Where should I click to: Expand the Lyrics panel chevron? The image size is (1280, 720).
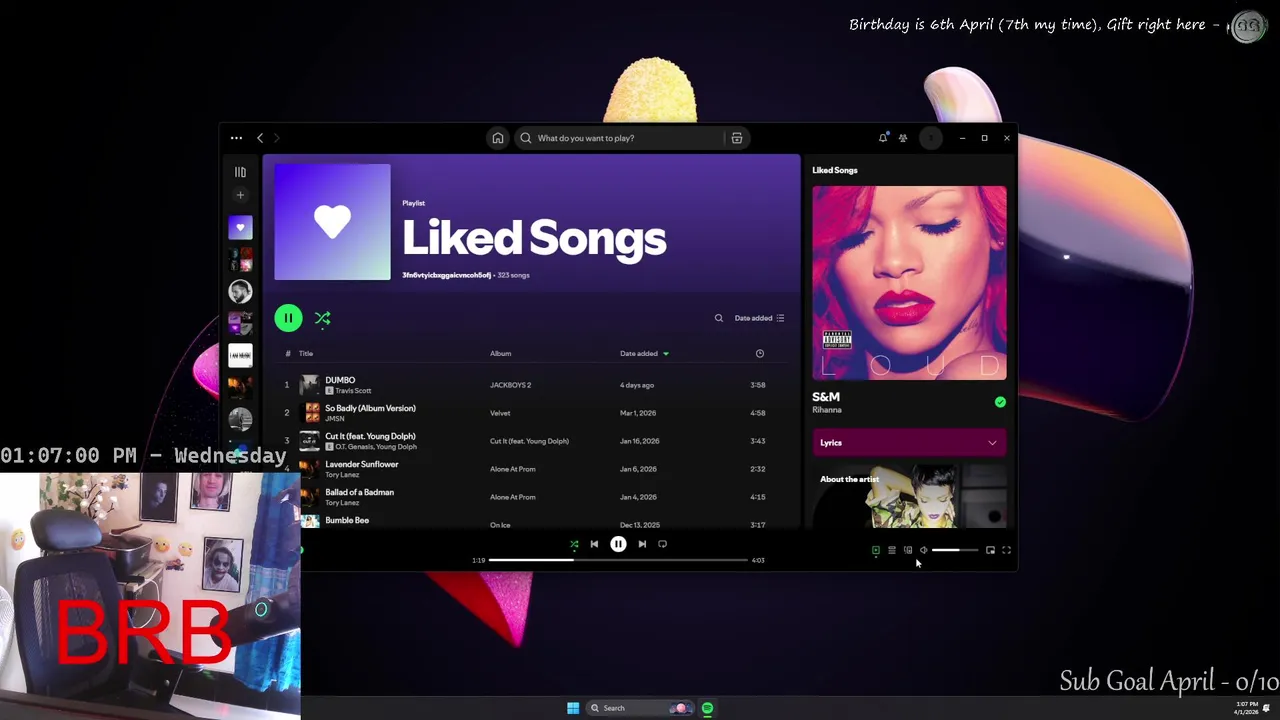click(x=992, y=443)
